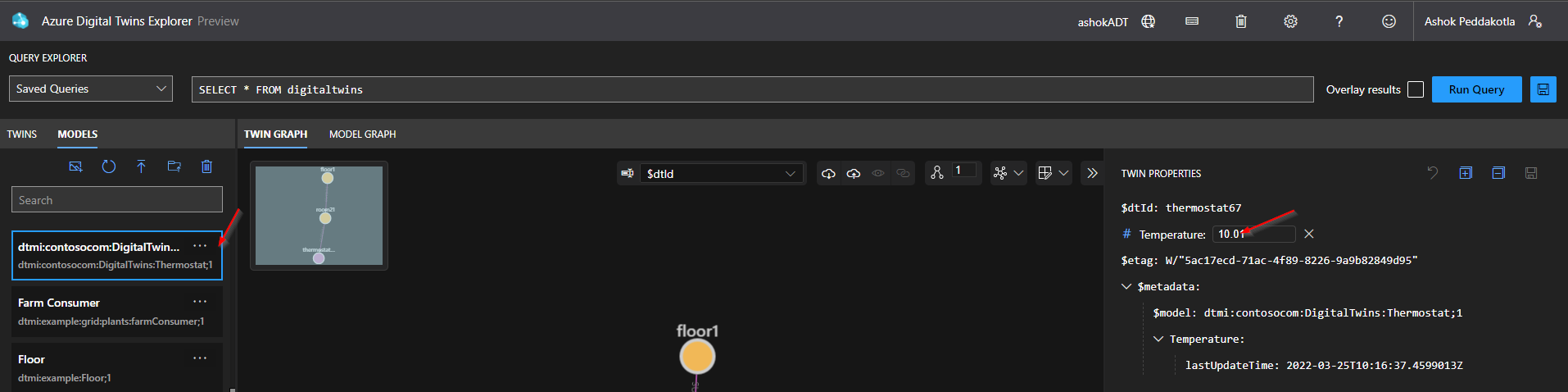
Task: Open the Floor model ellipsis menu
Action: click(200, 358)
